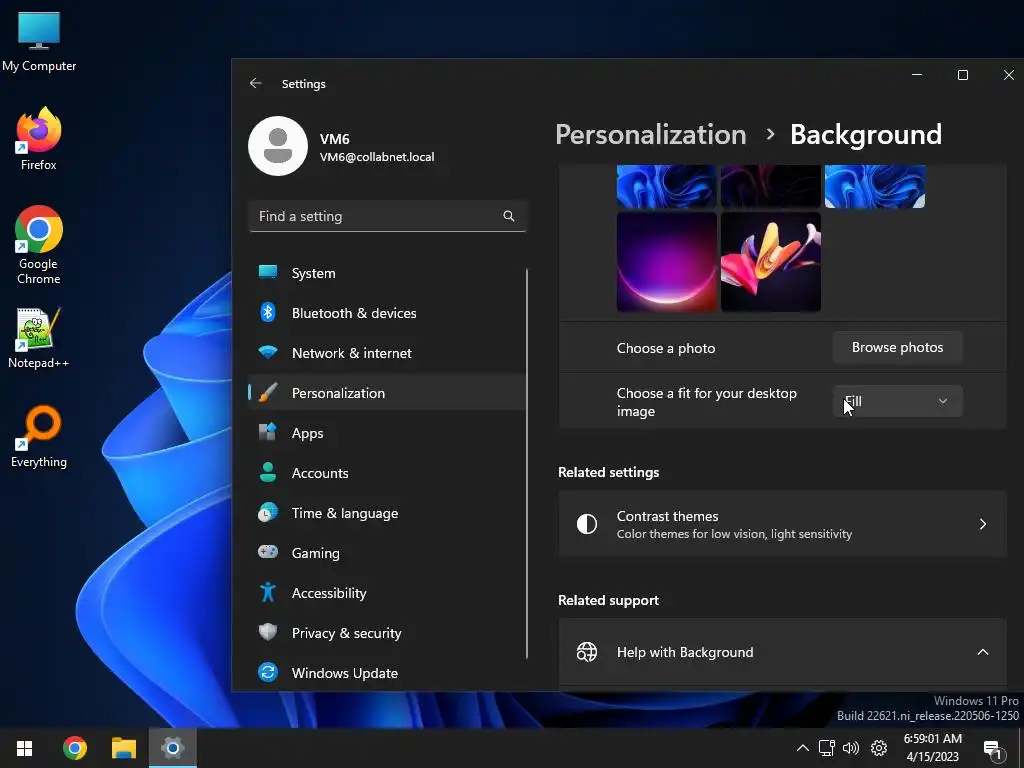
Task: Open the taskbar clock and date
Action: pos(933,748)
